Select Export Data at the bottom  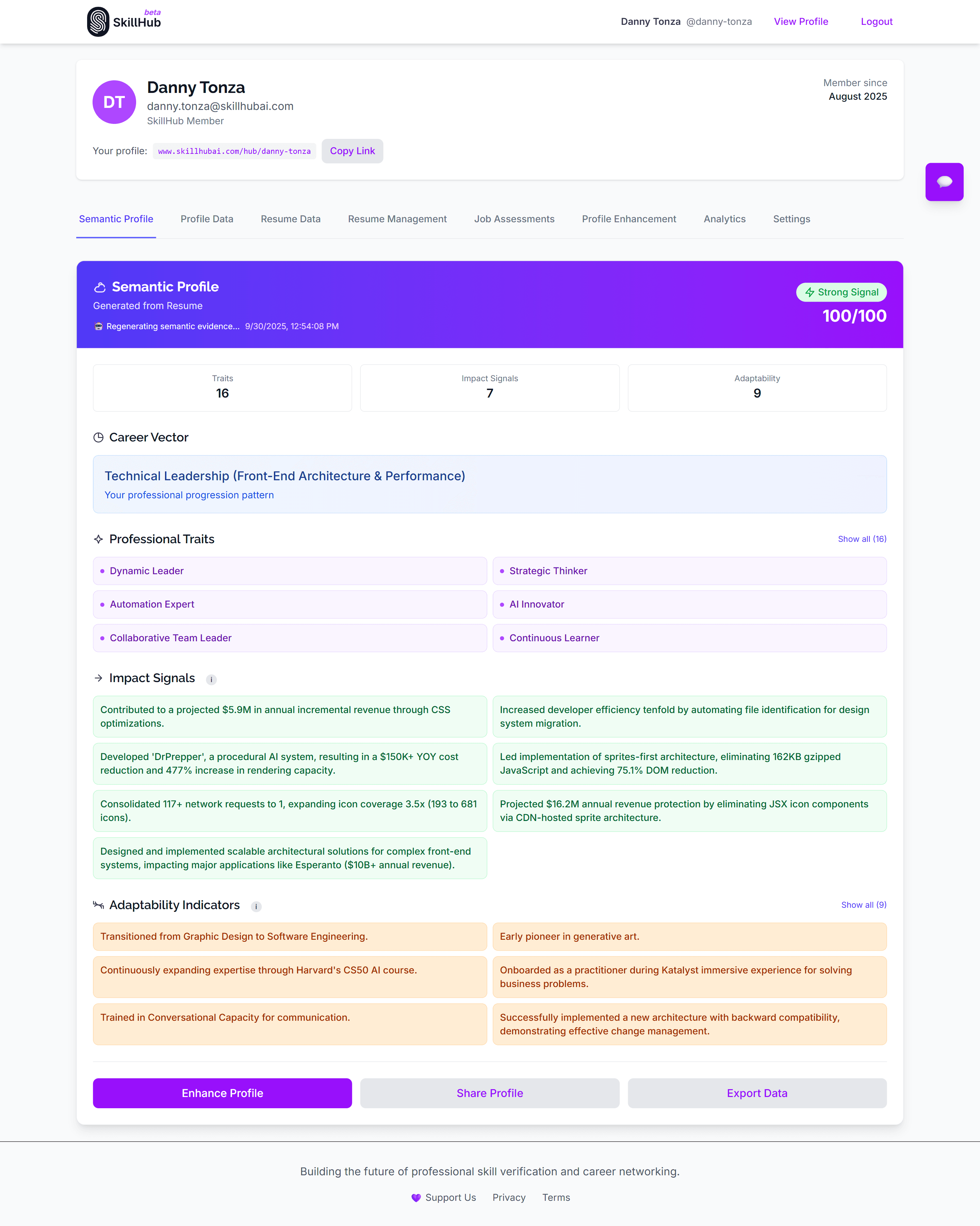(x=756, y=1092)
